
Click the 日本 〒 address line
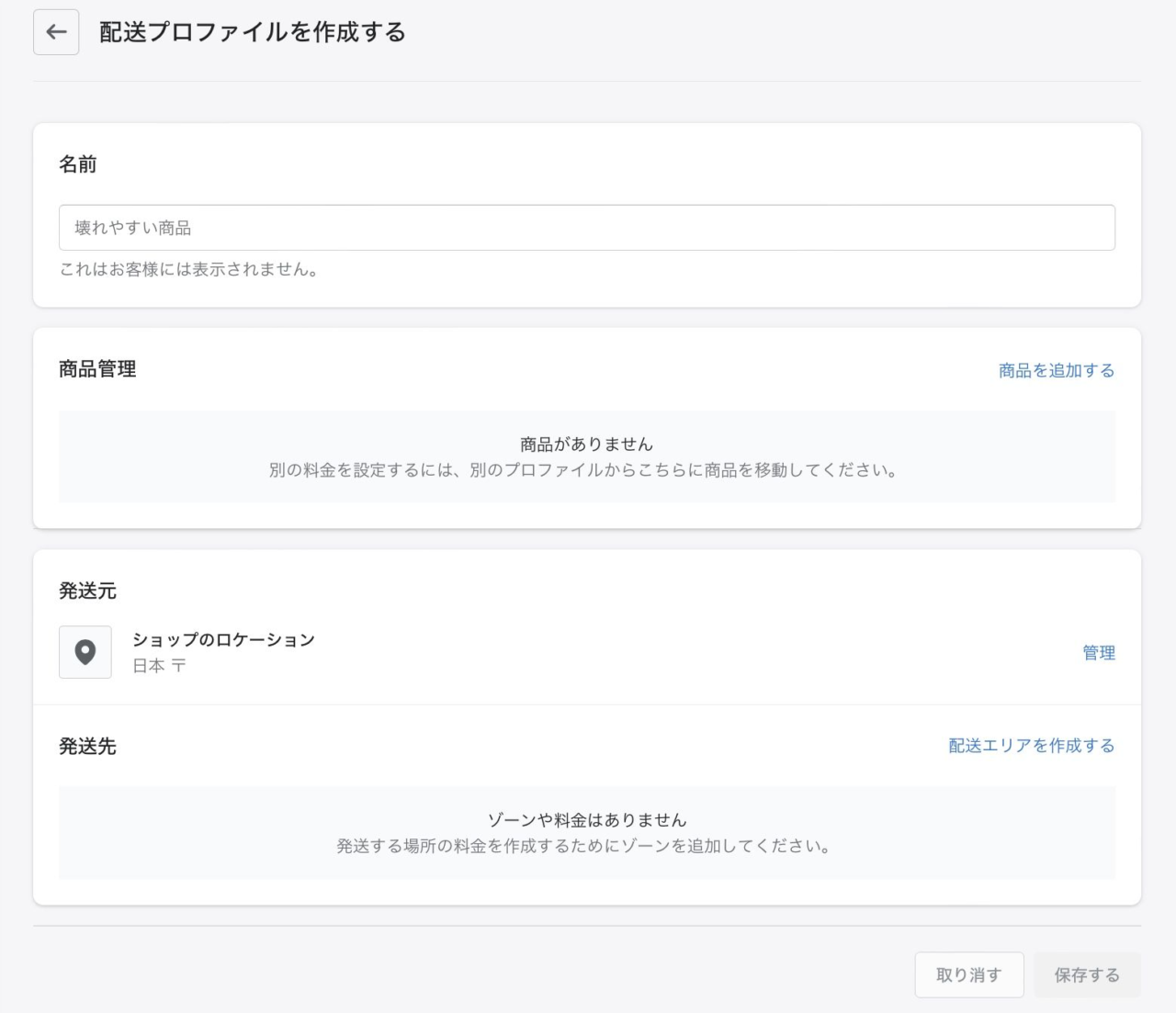coord(159,666)
